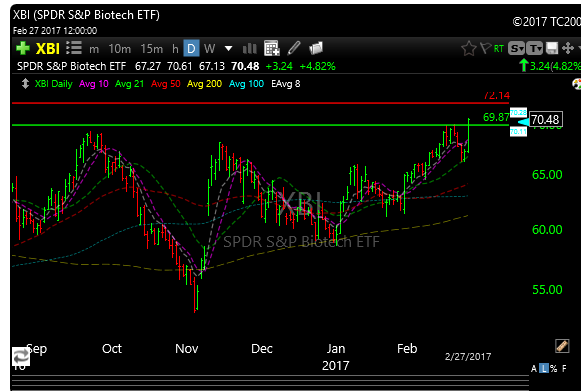581x391 pixels.
Task: Select the F scale option
Action: 564,368
